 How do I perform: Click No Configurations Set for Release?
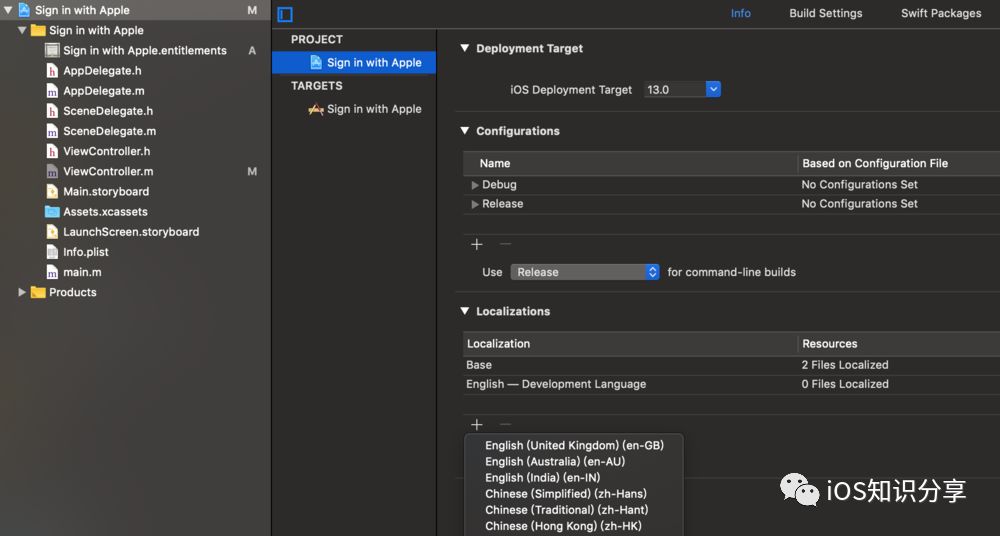pyautogui.click(x=860, y=204)
